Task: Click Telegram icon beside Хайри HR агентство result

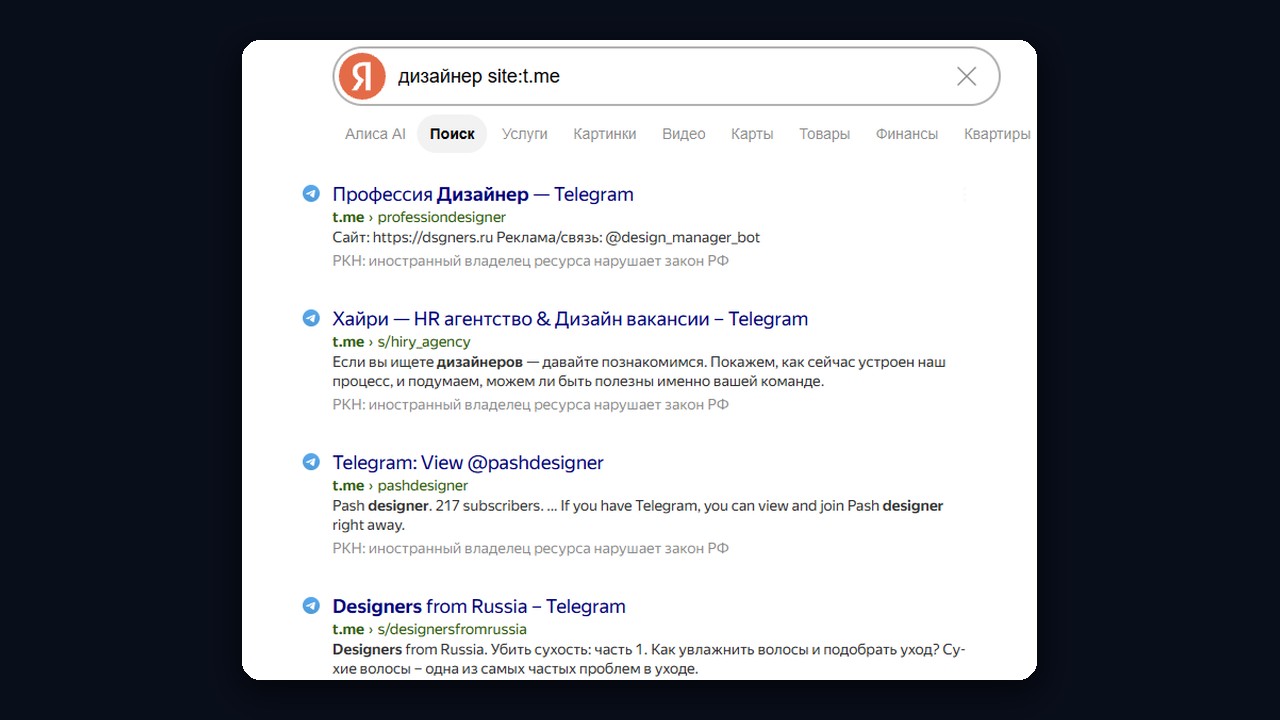Action: tap(311, 319)
